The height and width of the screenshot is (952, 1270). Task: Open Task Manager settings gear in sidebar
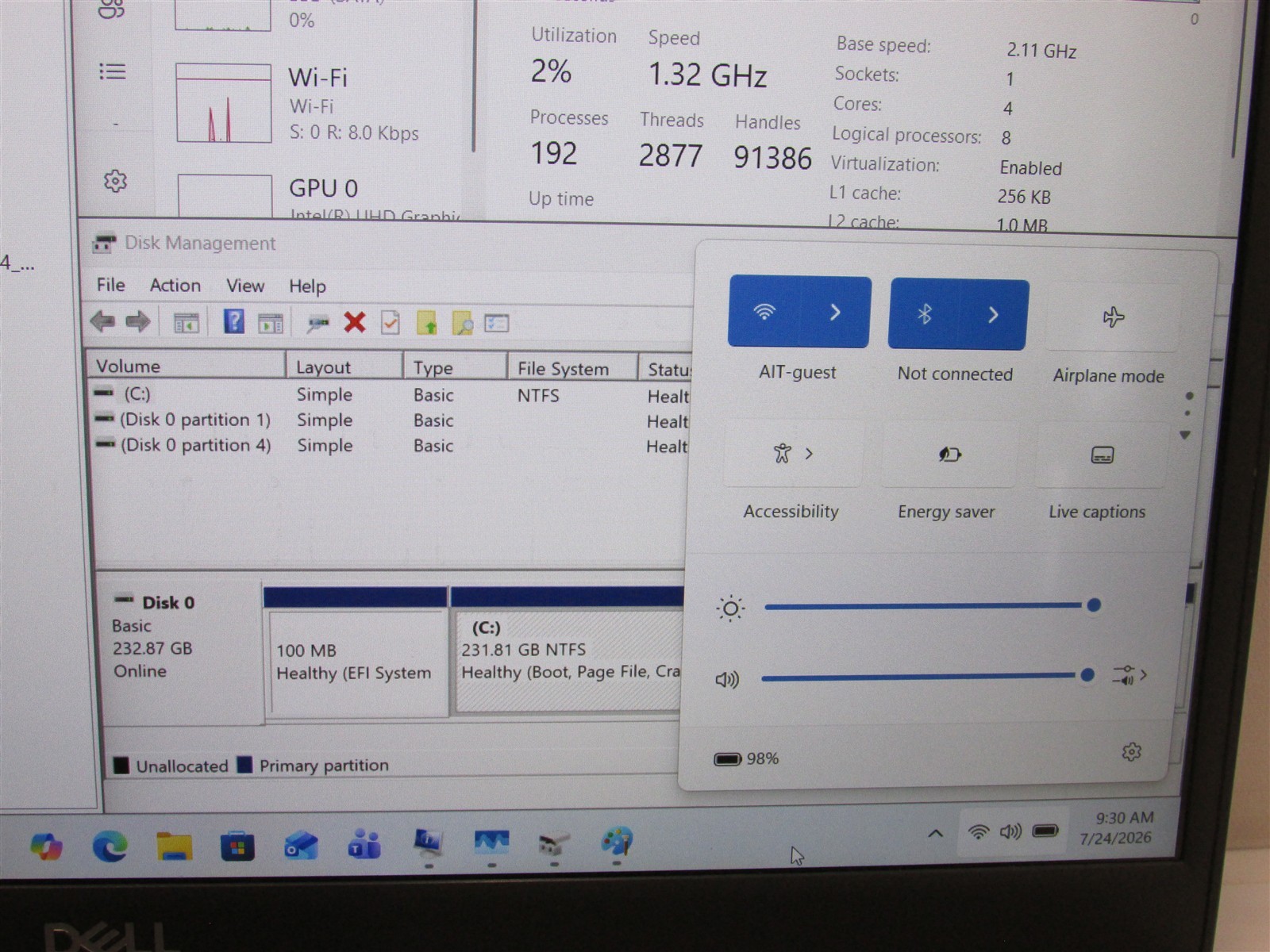click(115, 181)
